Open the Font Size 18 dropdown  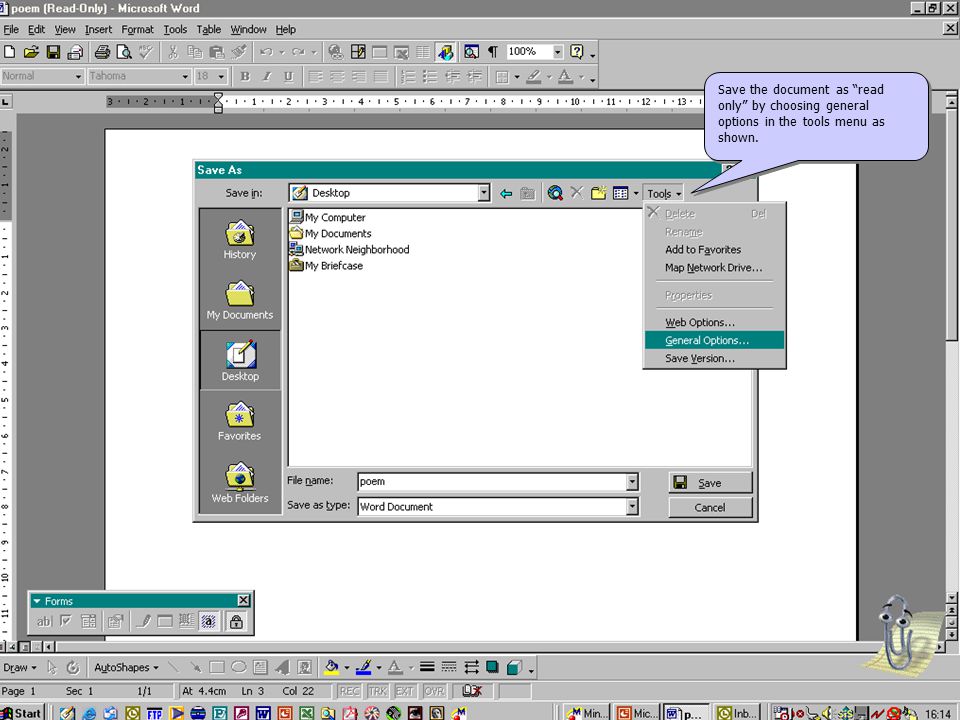(222, 77)
